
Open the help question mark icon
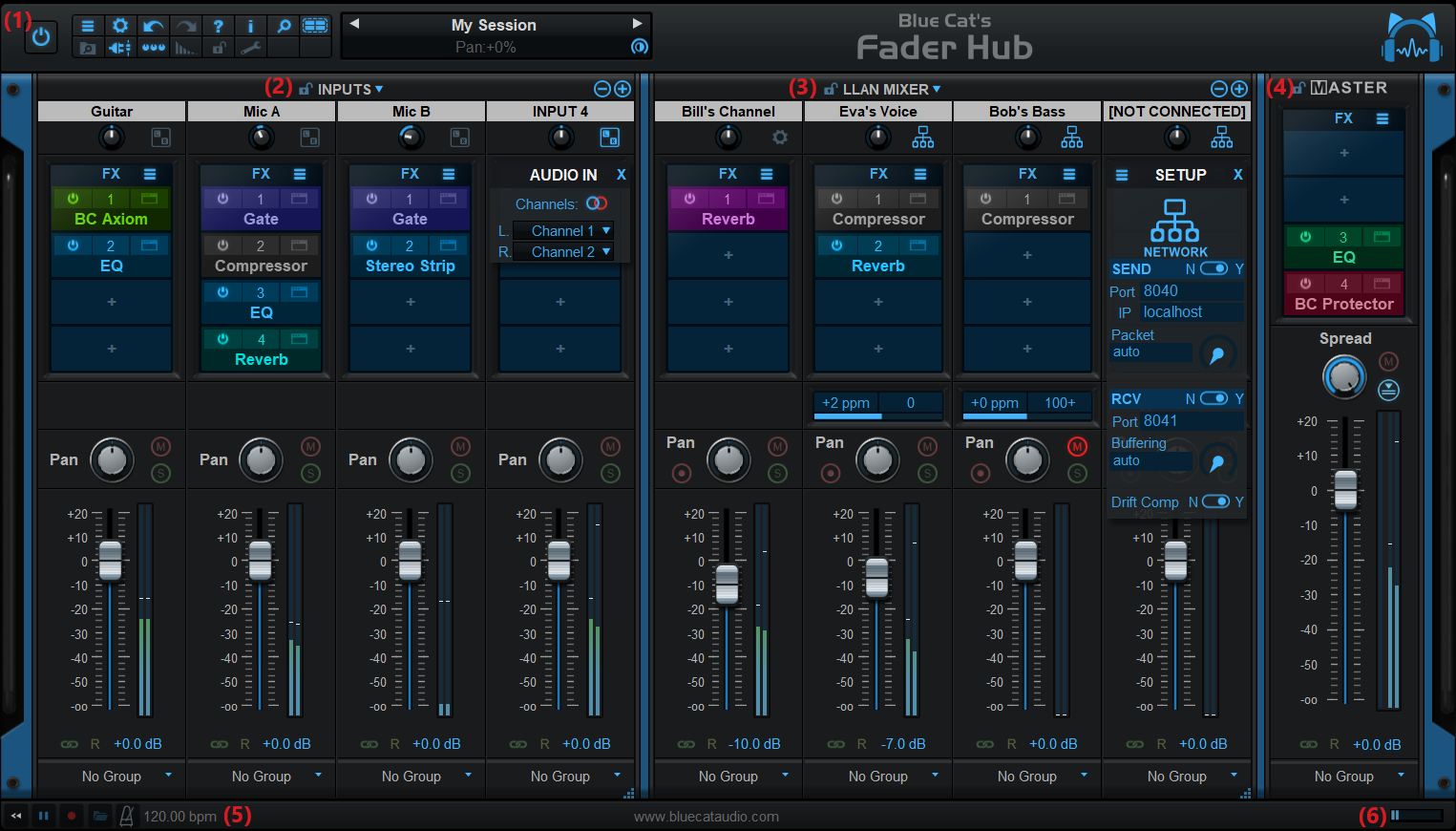[219, 26]
